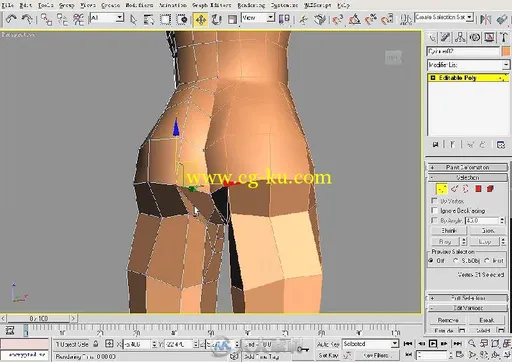The height and width of the screenshot is (362, 512).
Task: Select the Element sub-object level icon
Action: point(490,189)
